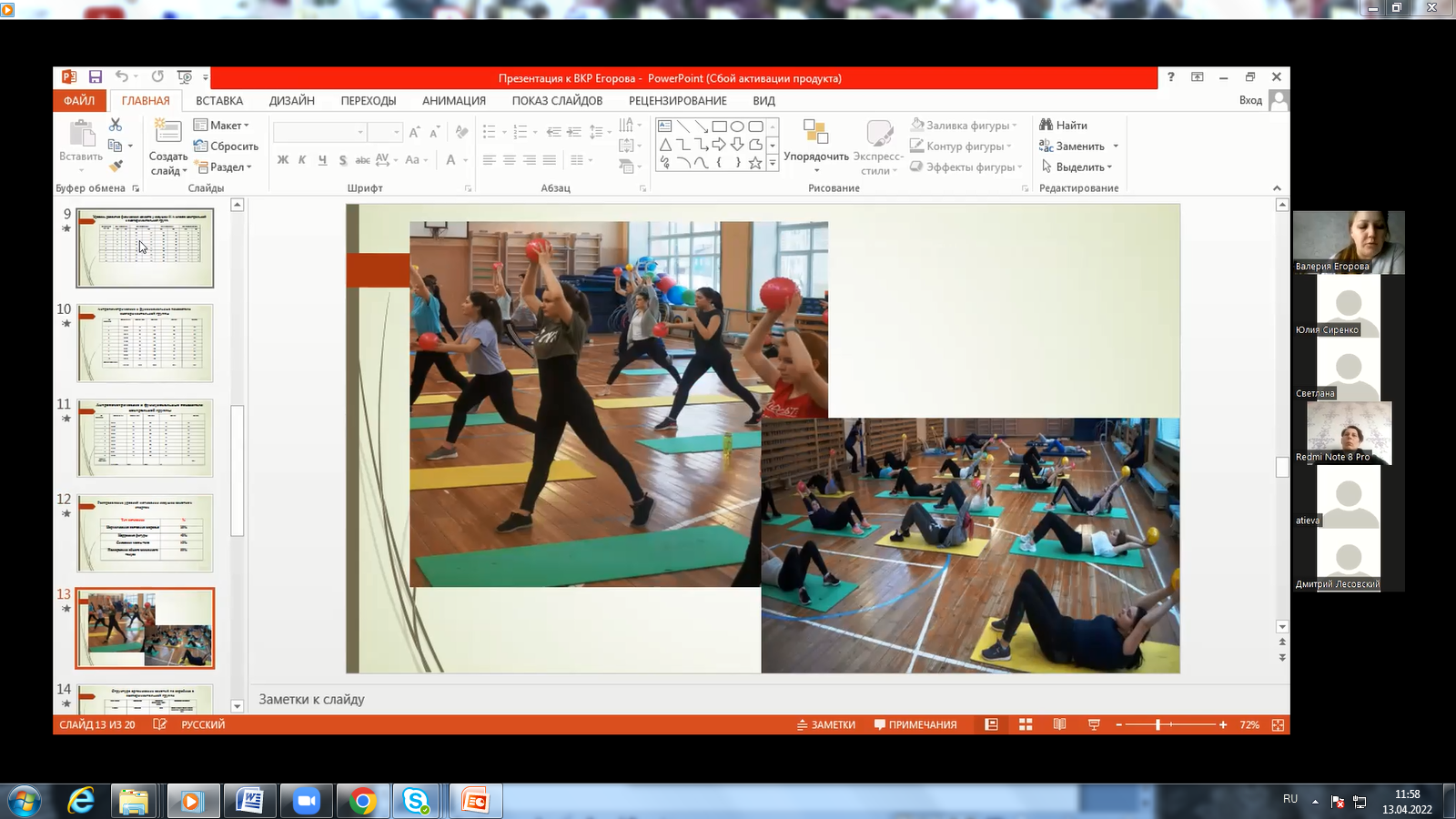Viewport: 1456px width, 819px height.
Task: Switch to the ПЕРЕХОДЫ tab
Action: tap(369, 100)
